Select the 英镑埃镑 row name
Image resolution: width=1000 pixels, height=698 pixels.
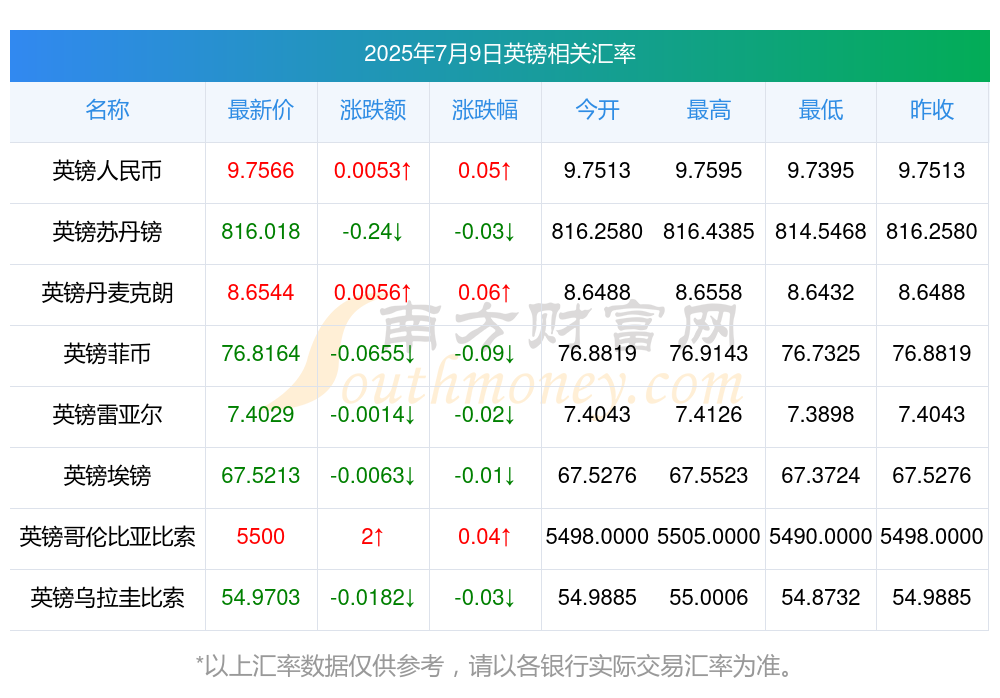(107, 476)
